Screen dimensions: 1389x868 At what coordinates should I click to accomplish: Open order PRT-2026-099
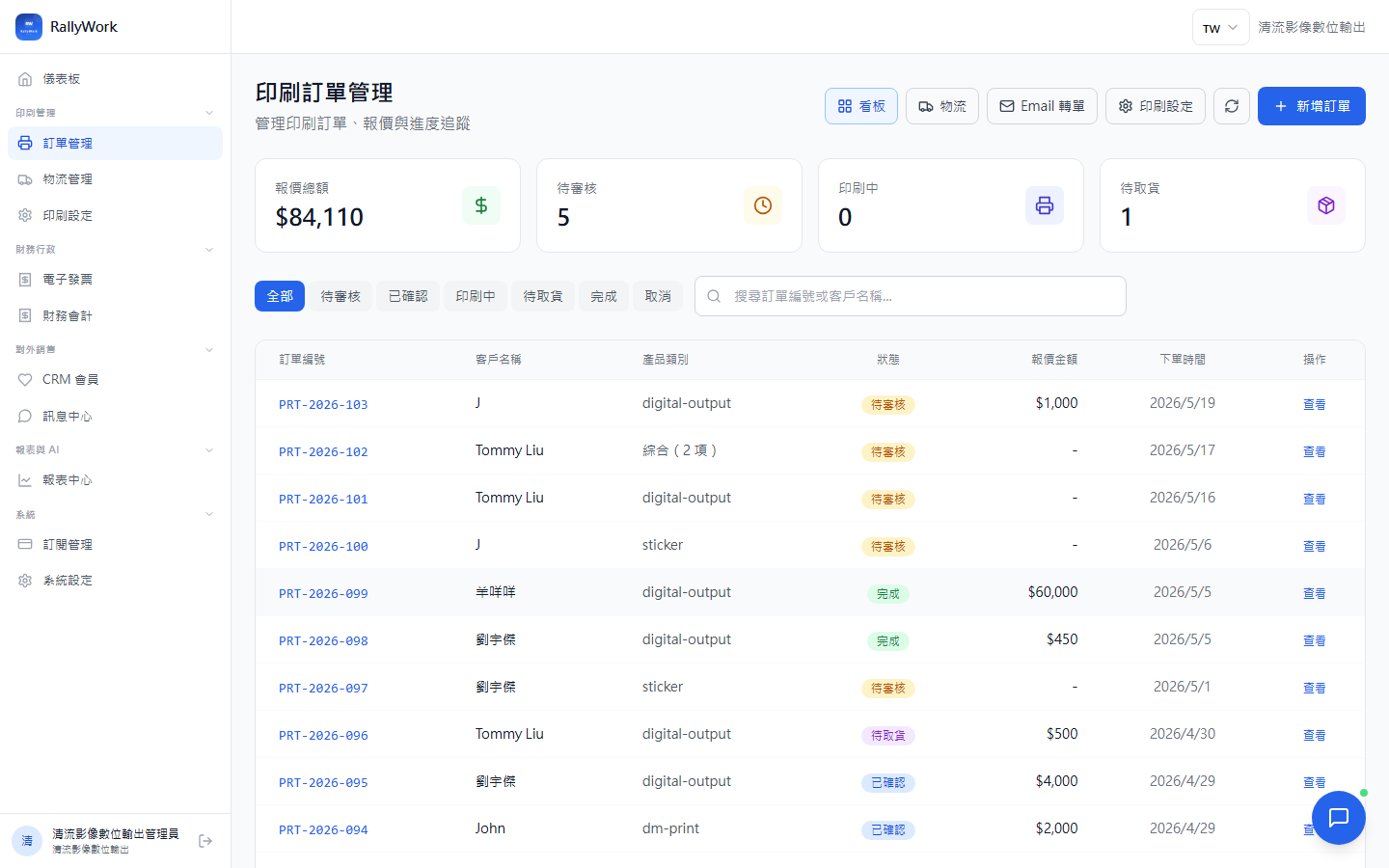pos(323,594)
